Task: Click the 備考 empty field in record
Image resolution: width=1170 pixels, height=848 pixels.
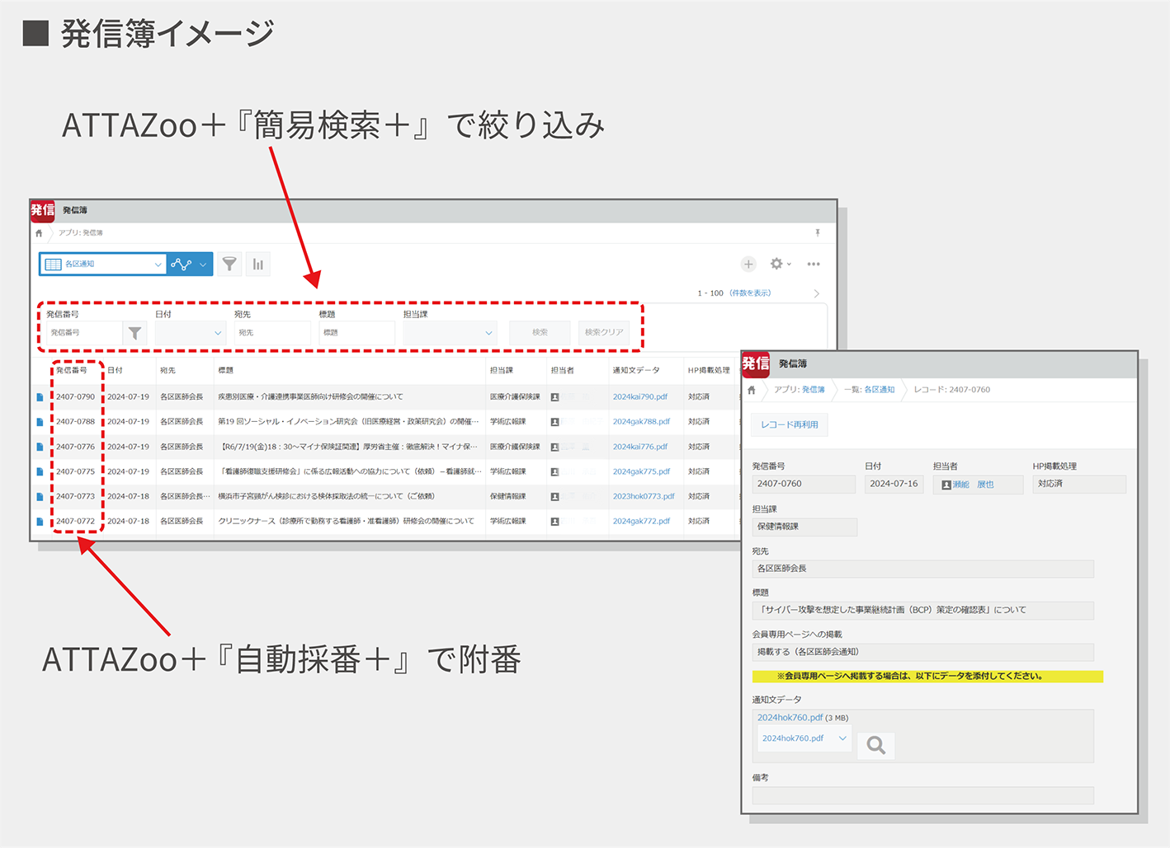Action: pyautogui.click(x=923, y=795)
